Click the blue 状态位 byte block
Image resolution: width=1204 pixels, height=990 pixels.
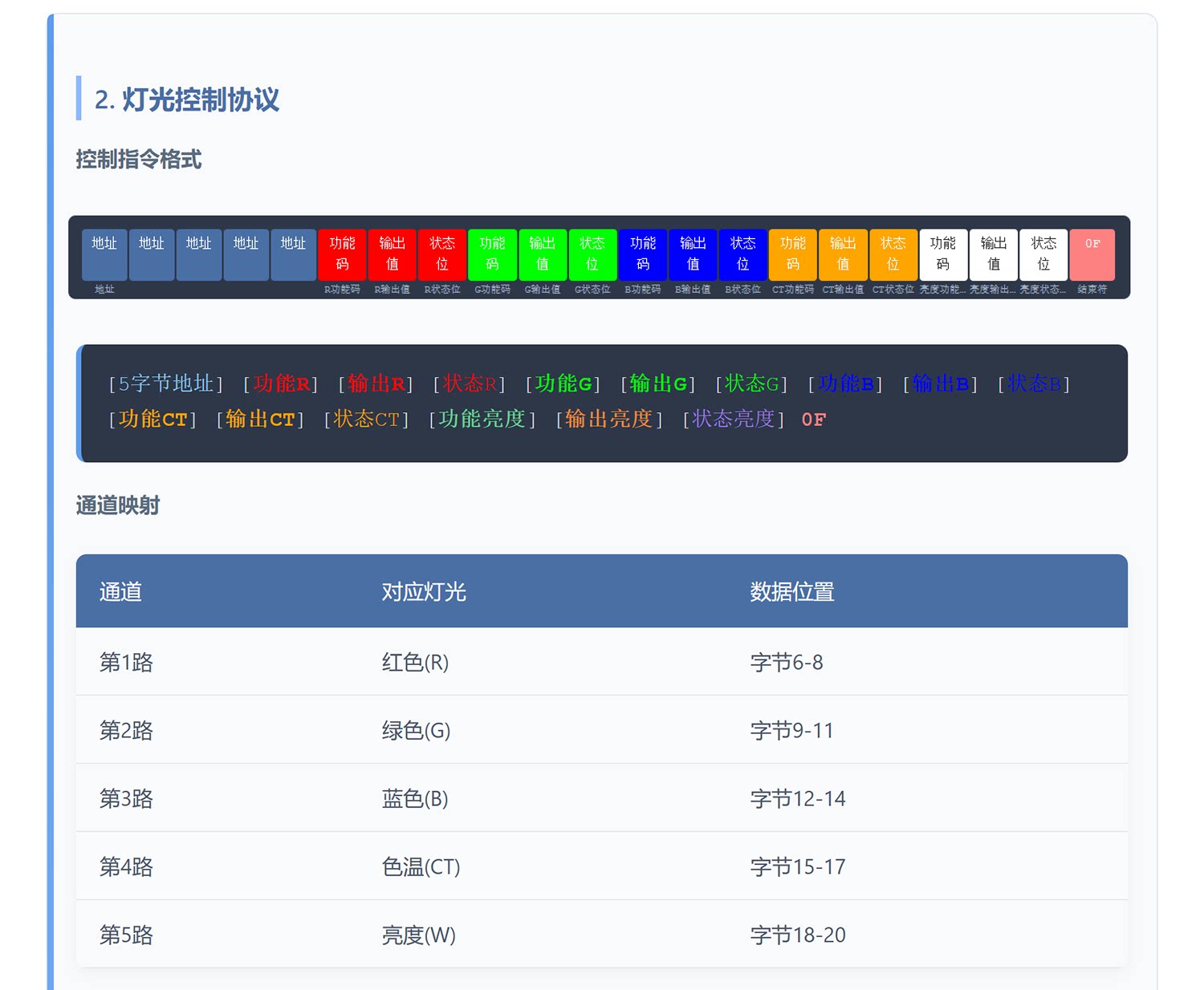[743, 254]
